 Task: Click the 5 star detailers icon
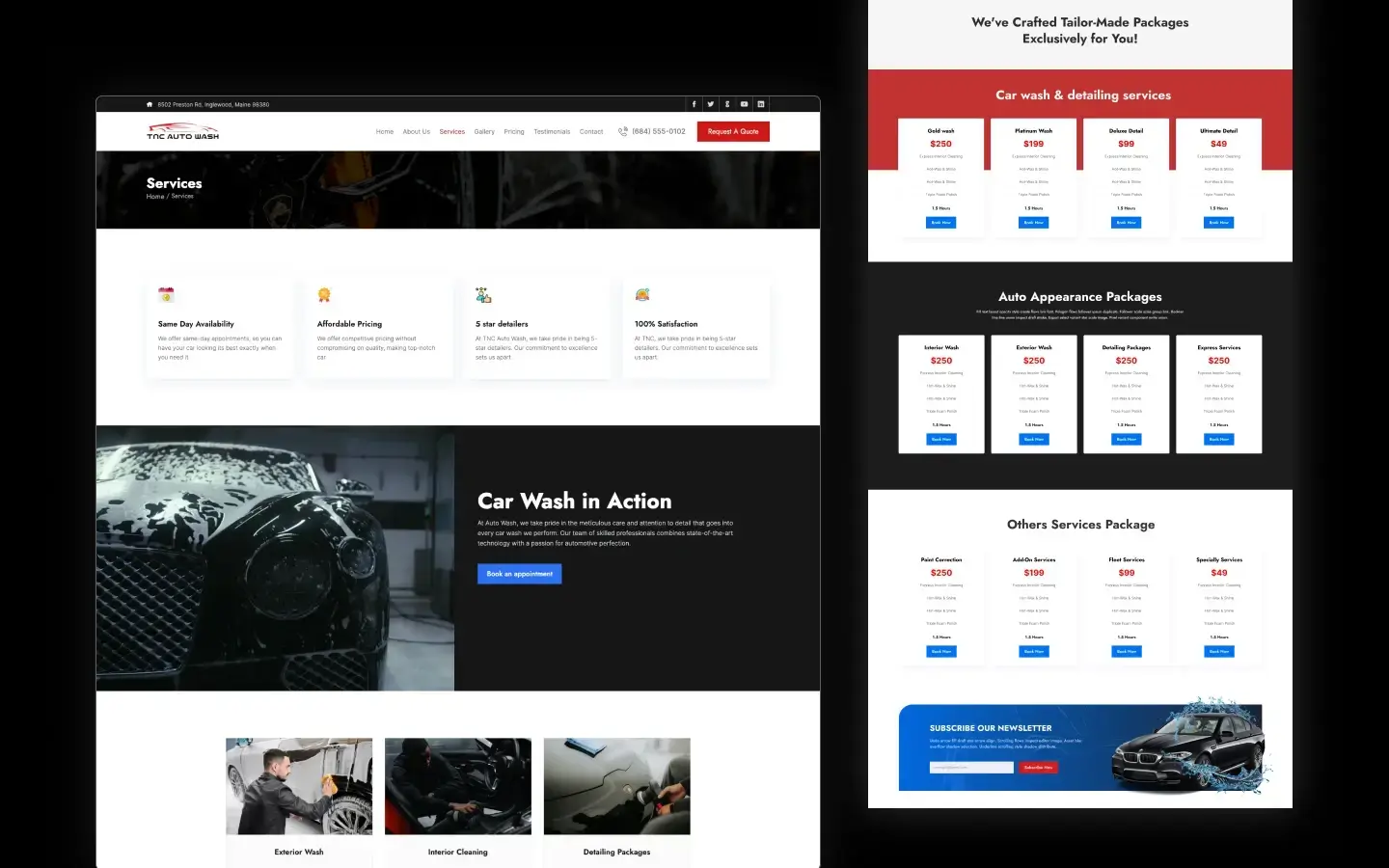[483, 295]
